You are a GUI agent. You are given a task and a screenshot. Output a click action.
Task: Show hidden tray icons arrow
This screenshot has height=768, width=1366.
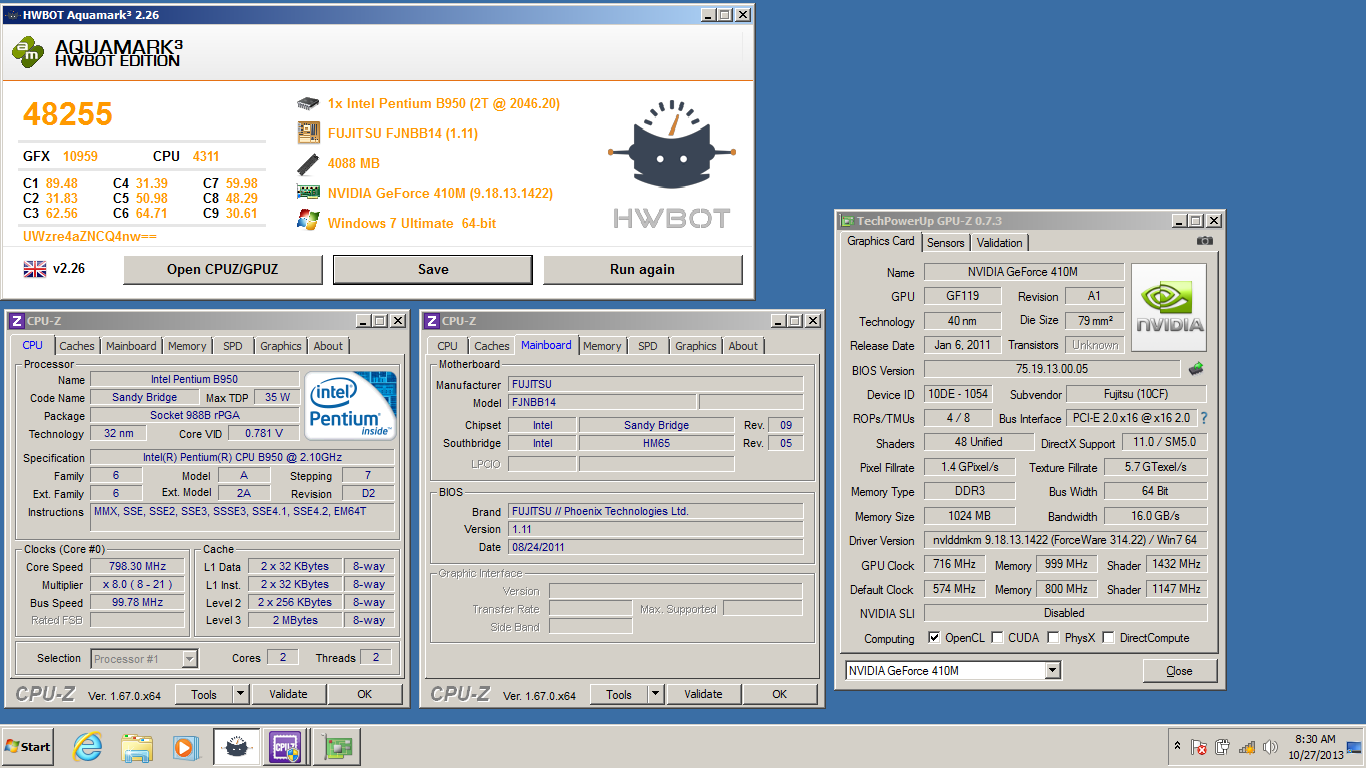coord(1177,746)
